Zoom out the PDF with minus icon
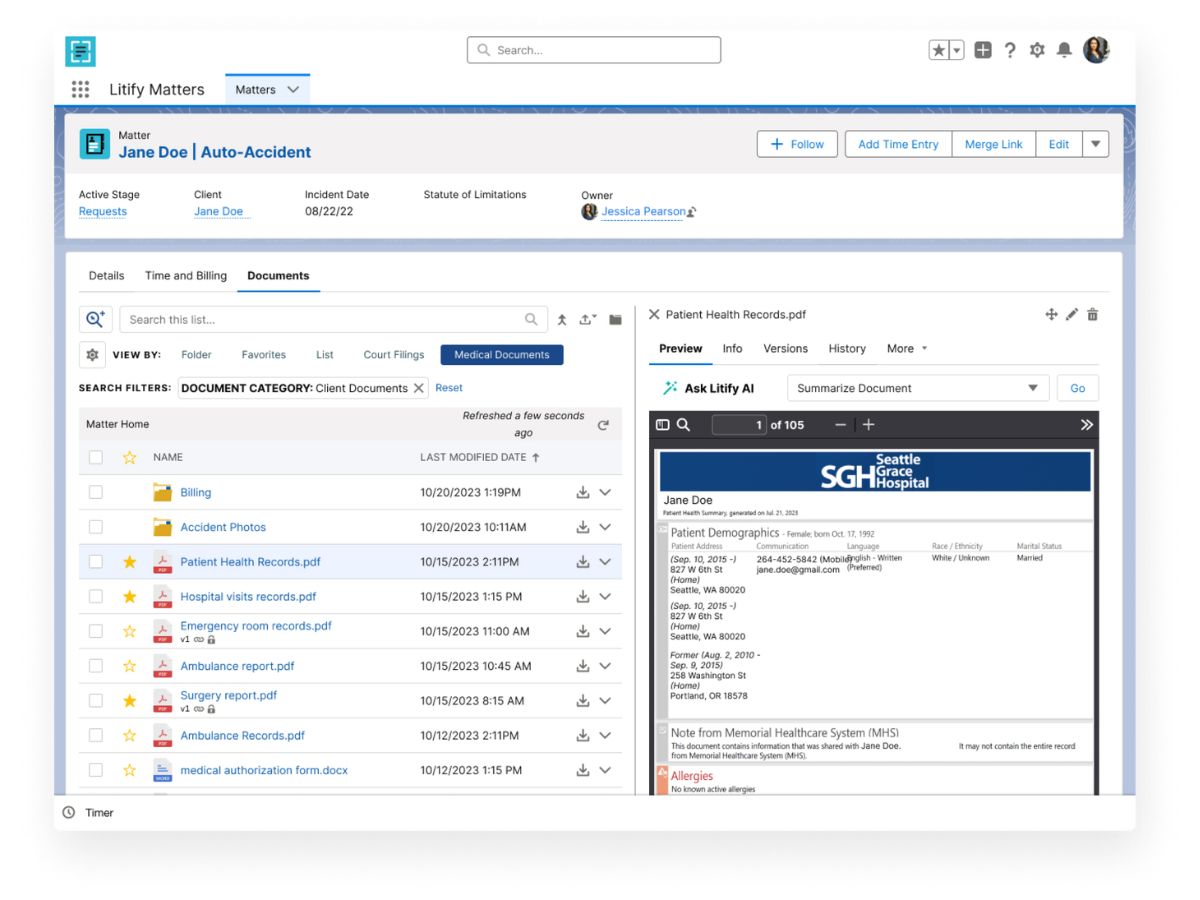 tap(840, 425)
